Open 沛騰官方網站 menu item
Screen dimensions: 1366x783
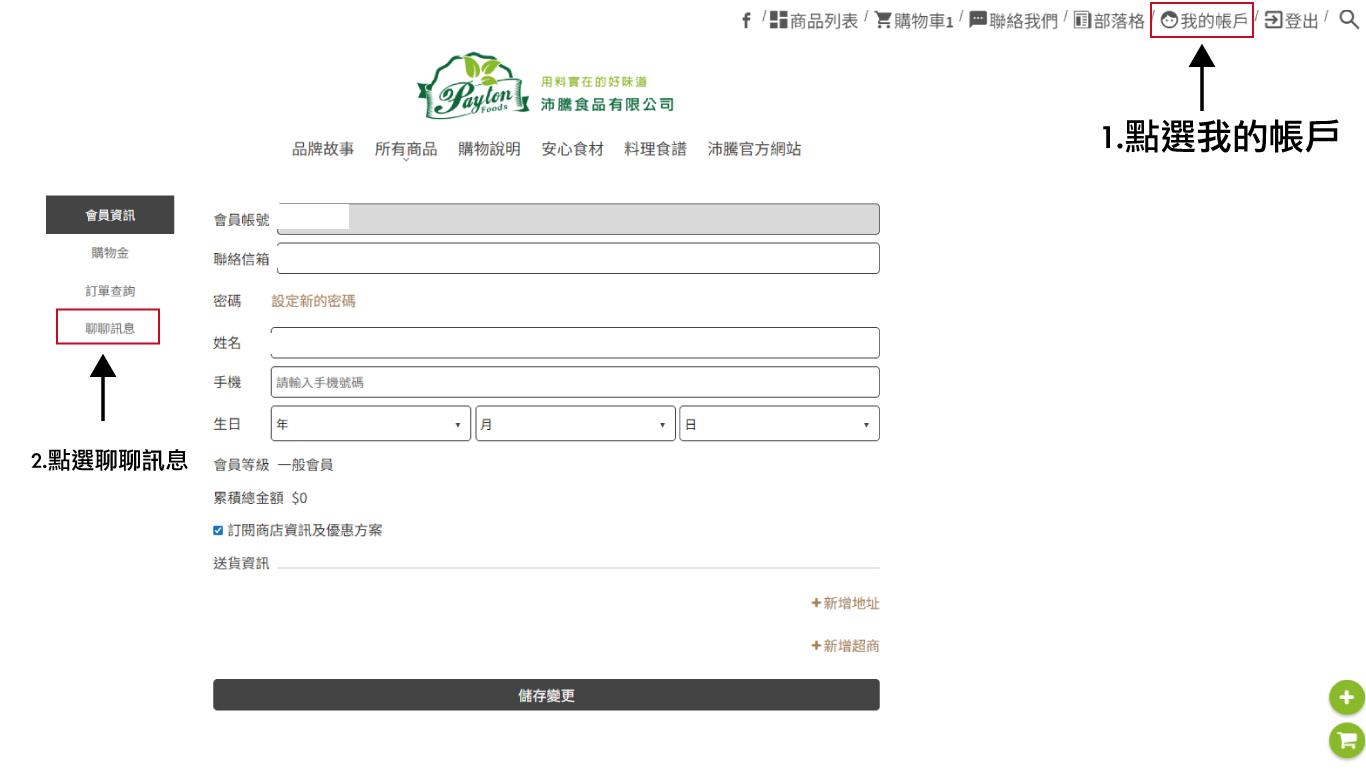pos(754,150)
